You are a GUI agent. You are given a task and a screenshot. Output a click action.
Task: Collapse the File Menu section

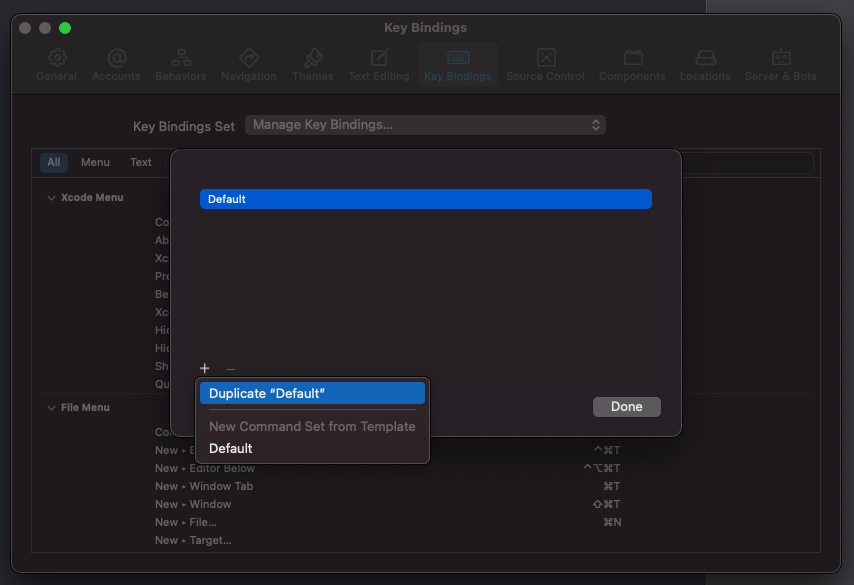coord(51,407)
